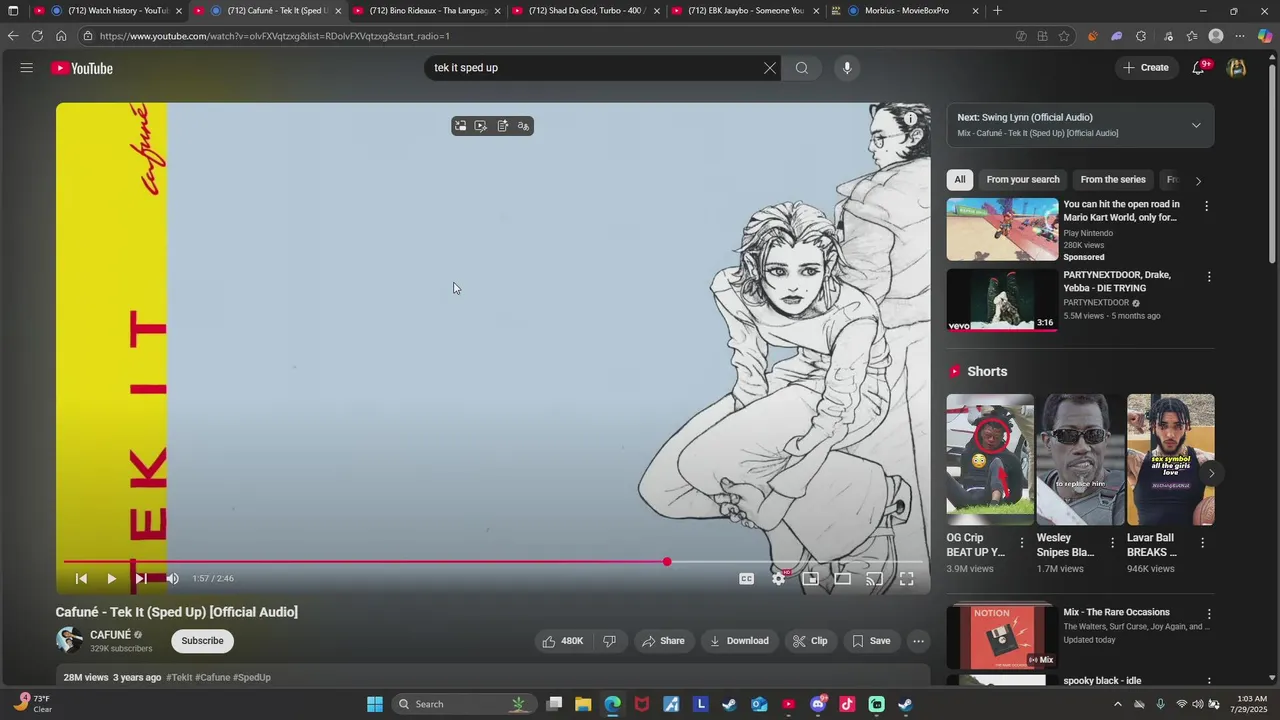Toggle theater mode
Viewport: 1280px width, 720px height.
point(843,578)
